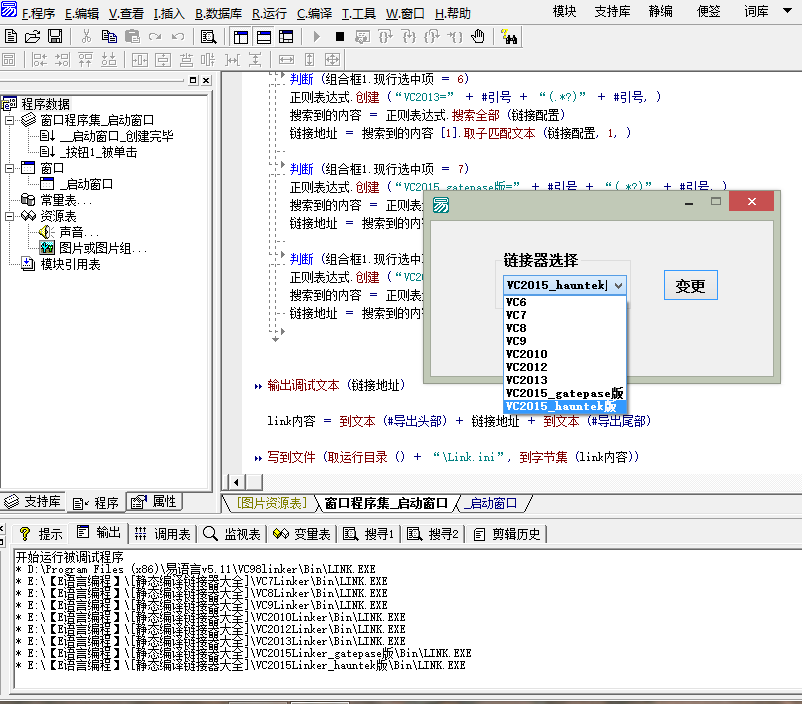802x706 pixels.
Task: Cut selection with the scissors icon
Action: pyautogui.click(x=86, y=36)
